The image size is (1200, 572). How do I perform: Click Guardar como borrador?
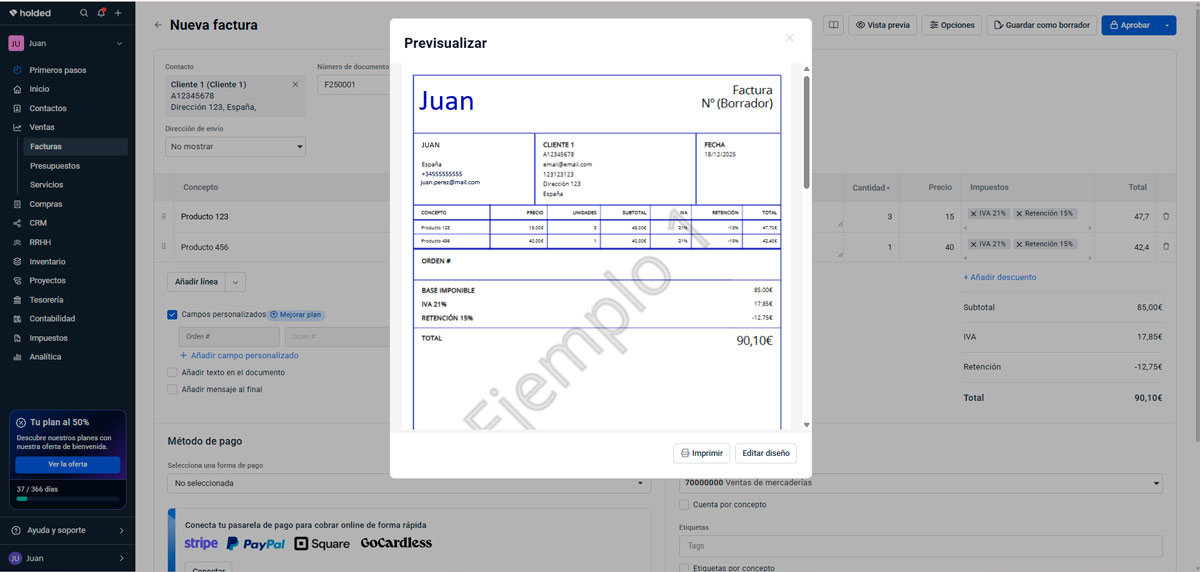[1041, 25]
